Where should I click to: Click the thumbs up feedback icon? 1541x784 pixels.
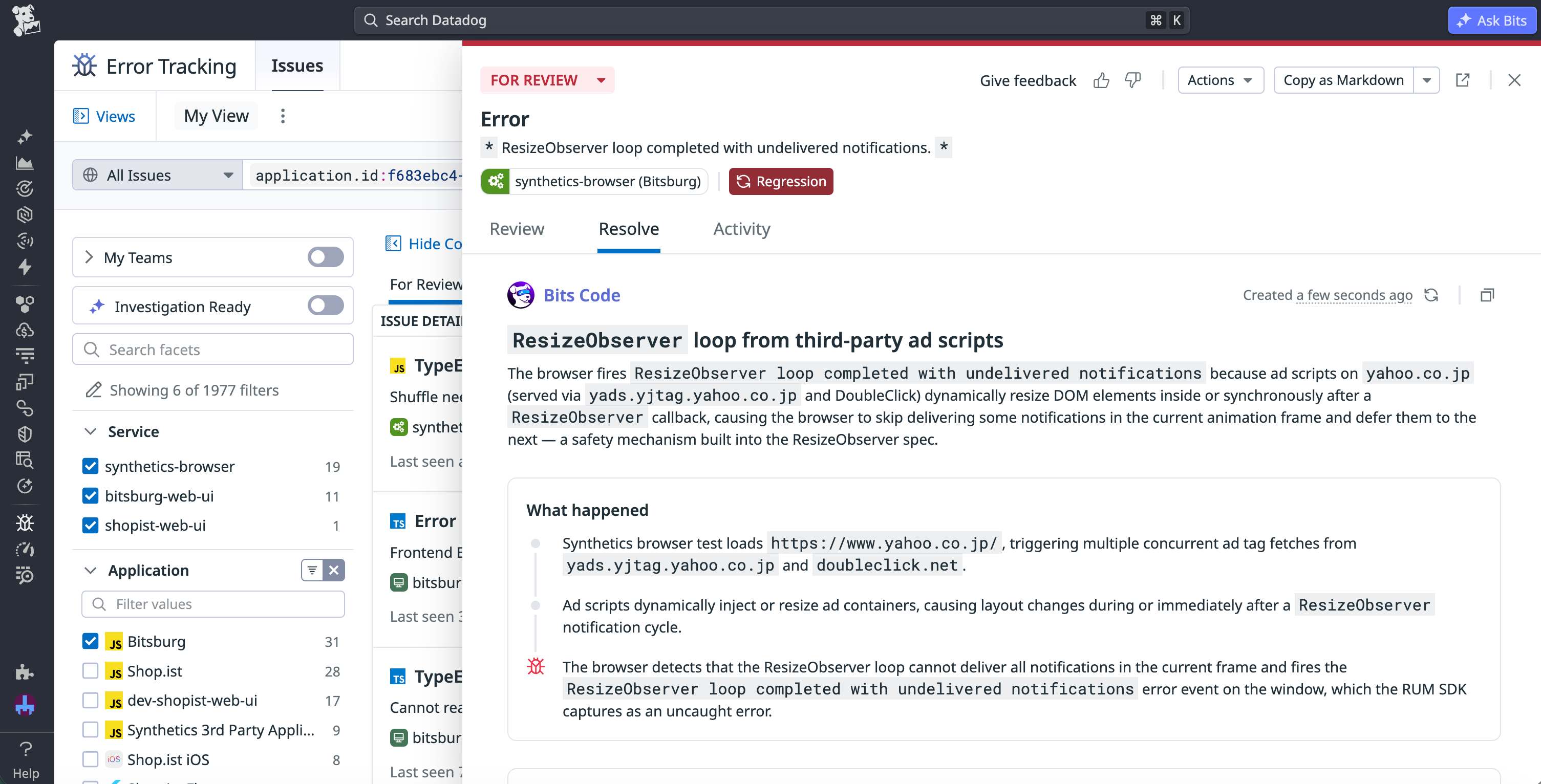[x=1101, y=80]
